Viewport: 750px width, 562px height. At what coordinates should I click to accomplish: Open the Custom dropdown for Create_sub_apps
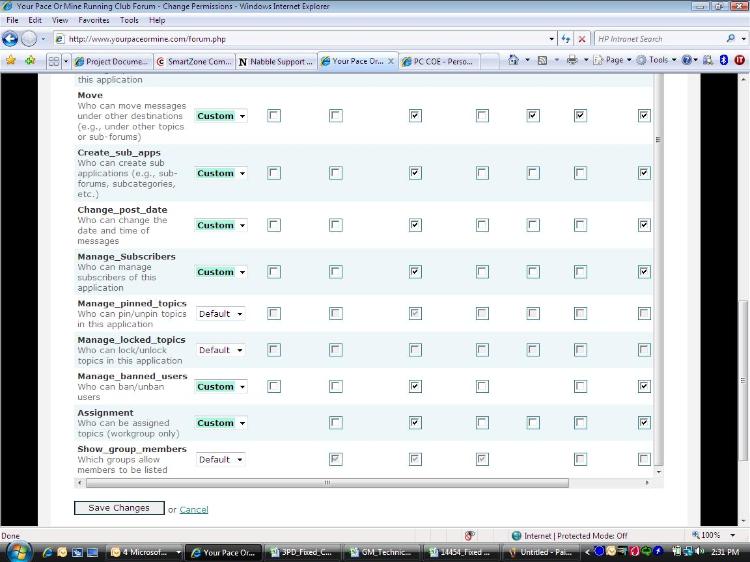click(x=221, y=173)
